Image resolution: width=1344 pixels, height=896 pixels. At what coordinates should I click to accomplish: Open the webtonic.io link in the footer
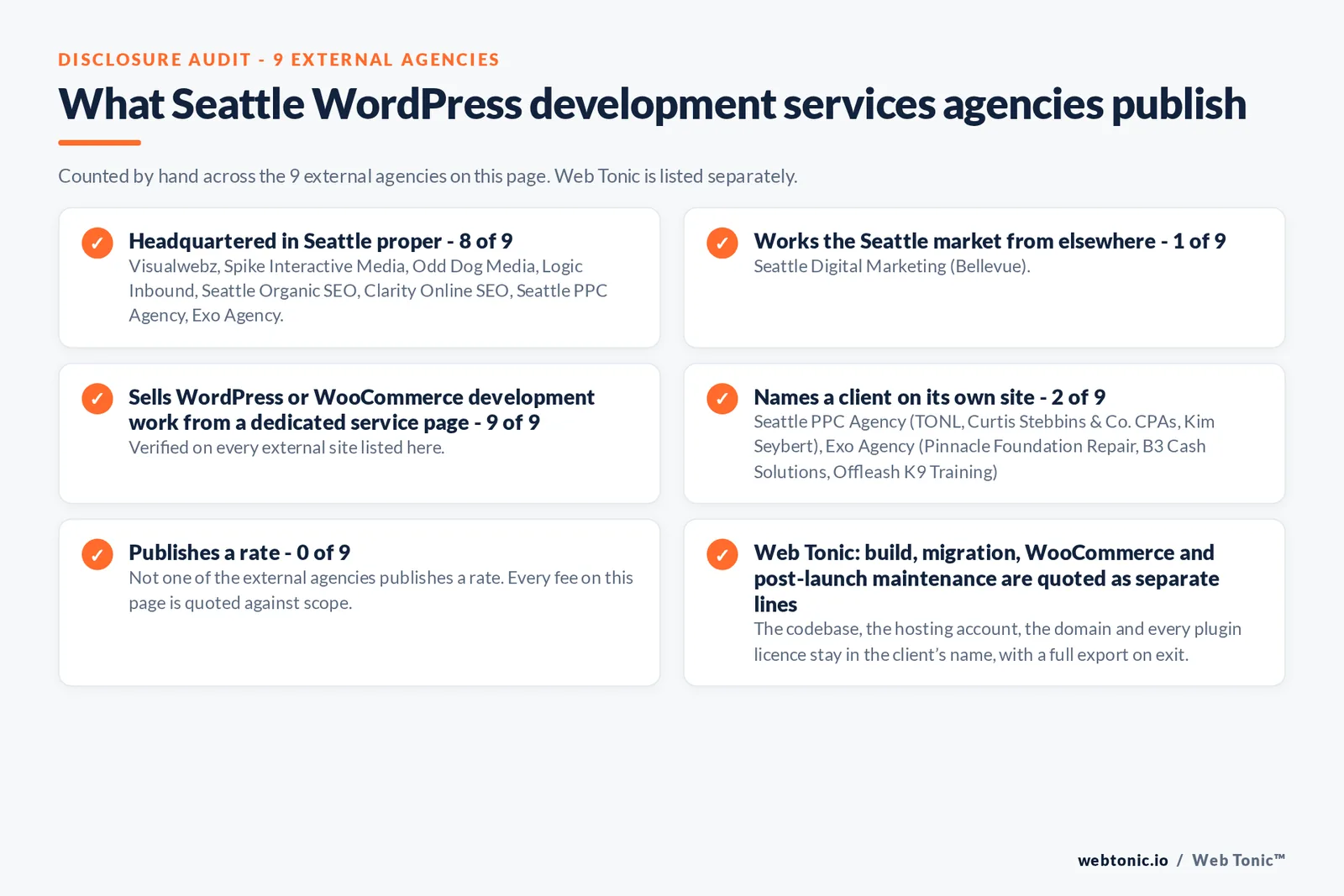pyautogui.click(x=1122, y=860)
